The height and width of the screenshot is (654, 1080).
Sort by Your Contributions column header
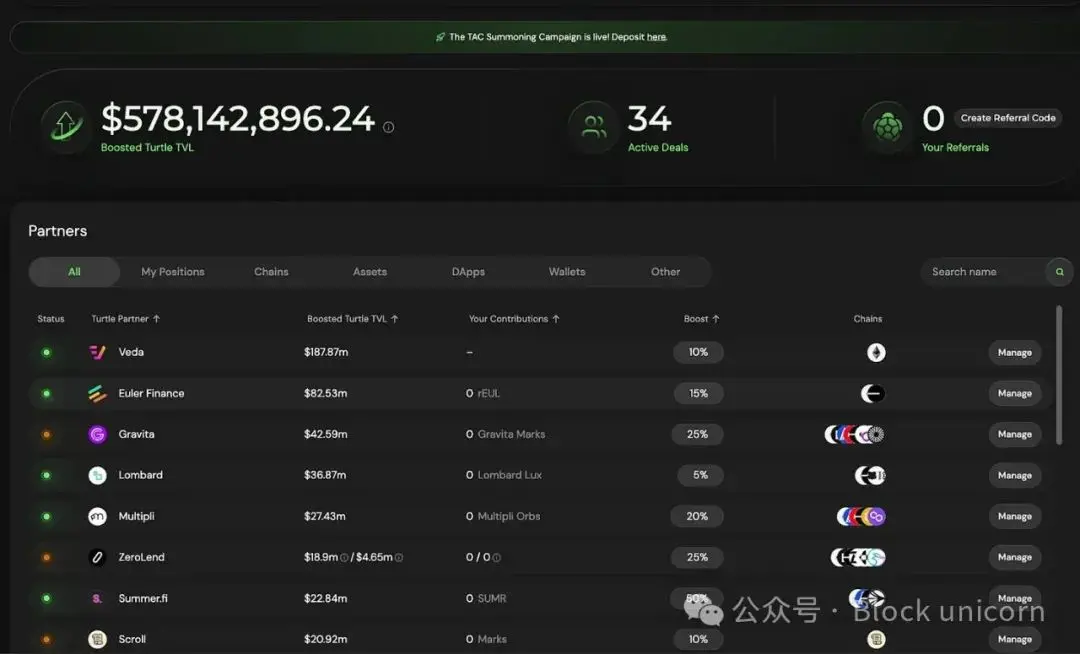pos(513,319)
